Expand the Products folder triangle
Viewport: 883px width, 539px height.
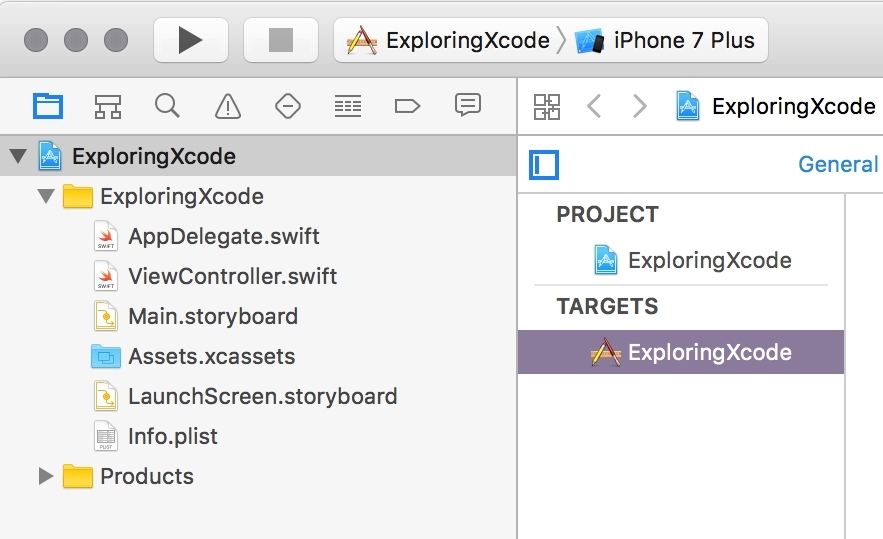(x=46, y=476)
